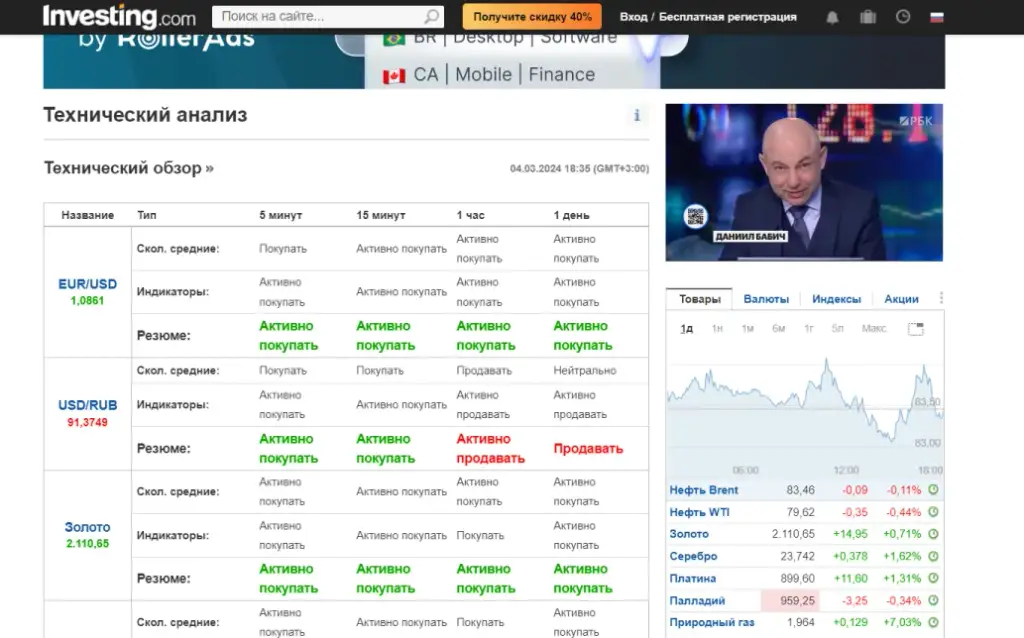Click the timestamp 04.03.2024 18:35

(579, 168)
